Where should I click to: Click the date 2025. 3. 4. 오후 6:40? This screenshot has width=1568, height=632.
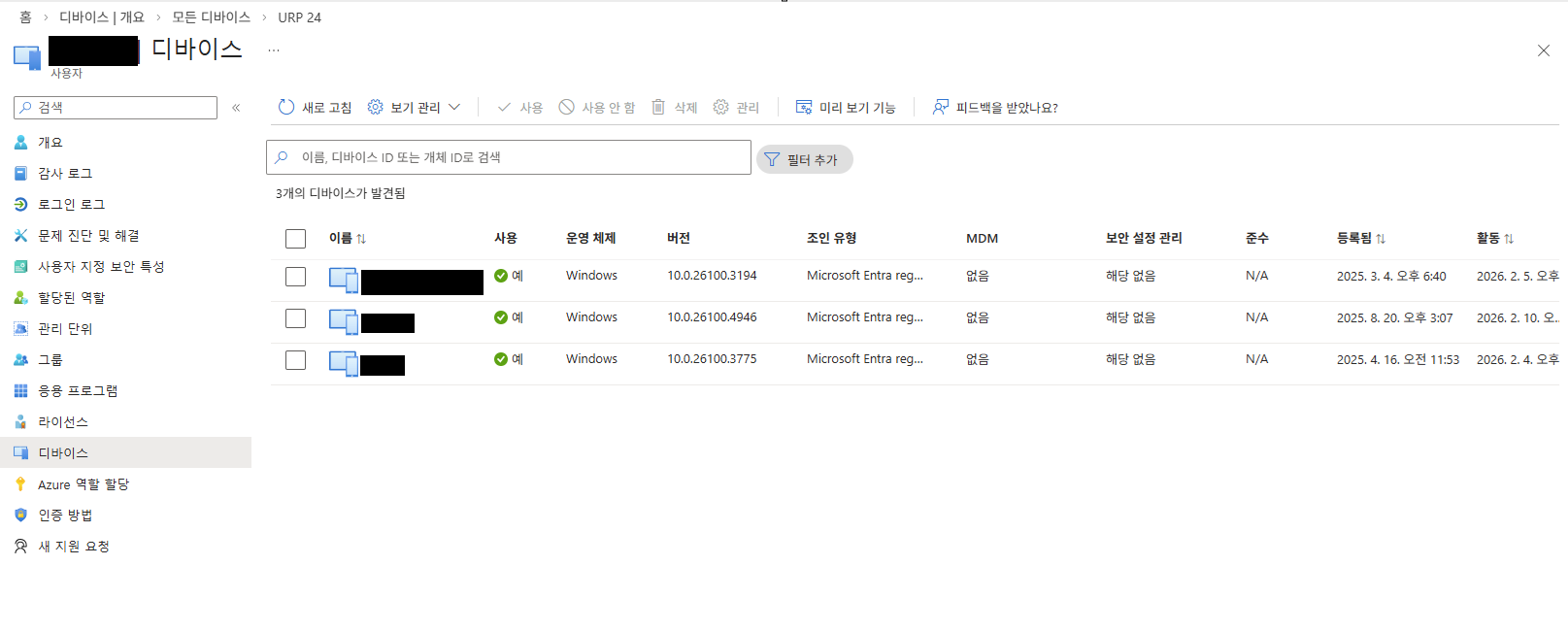coord(1391,277)
